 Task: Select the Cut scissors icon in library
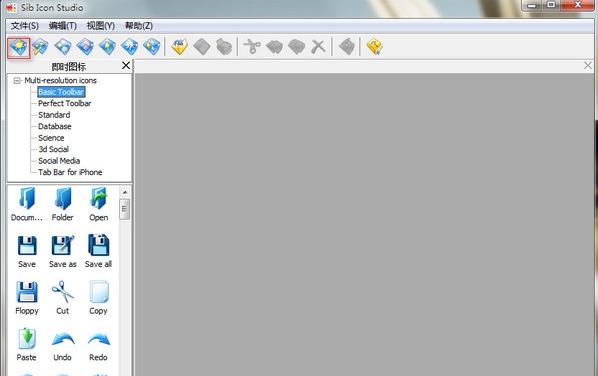pyautogui.click(x=63, y=298)
